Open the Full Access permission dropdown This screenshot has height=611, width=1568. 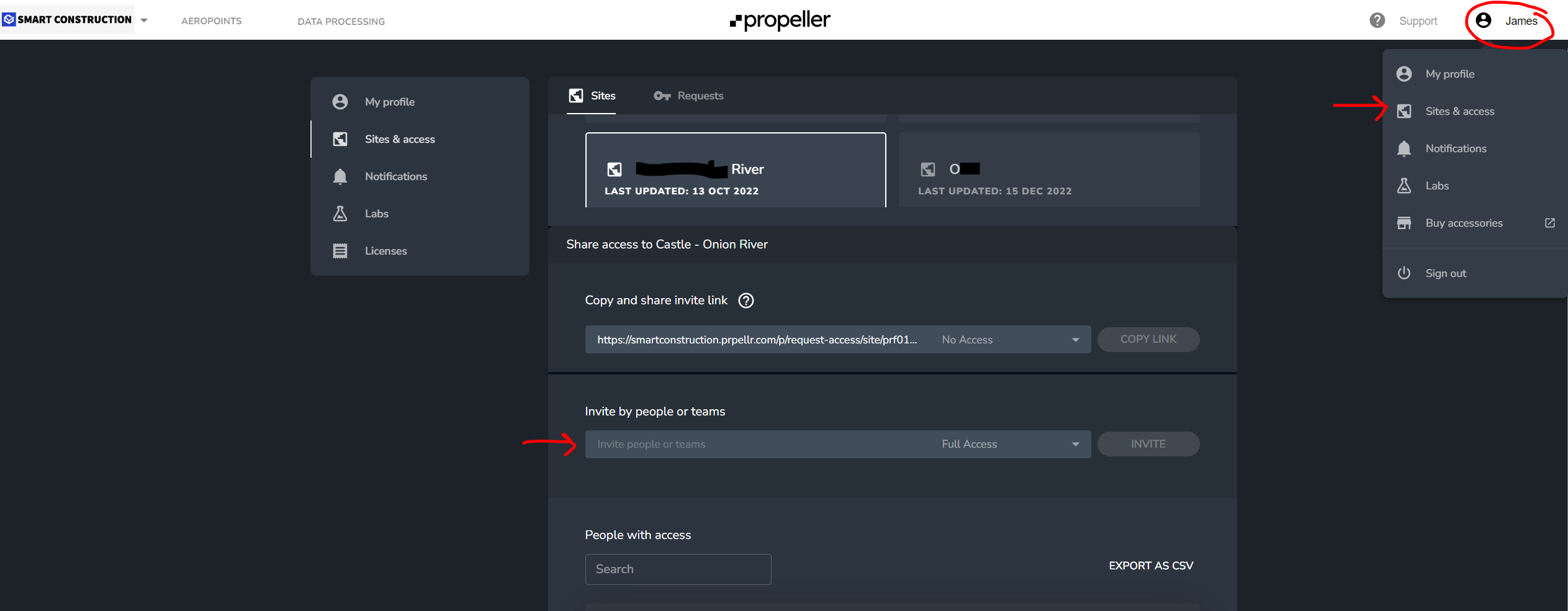pyautogui.click(x=1011, y=444)
